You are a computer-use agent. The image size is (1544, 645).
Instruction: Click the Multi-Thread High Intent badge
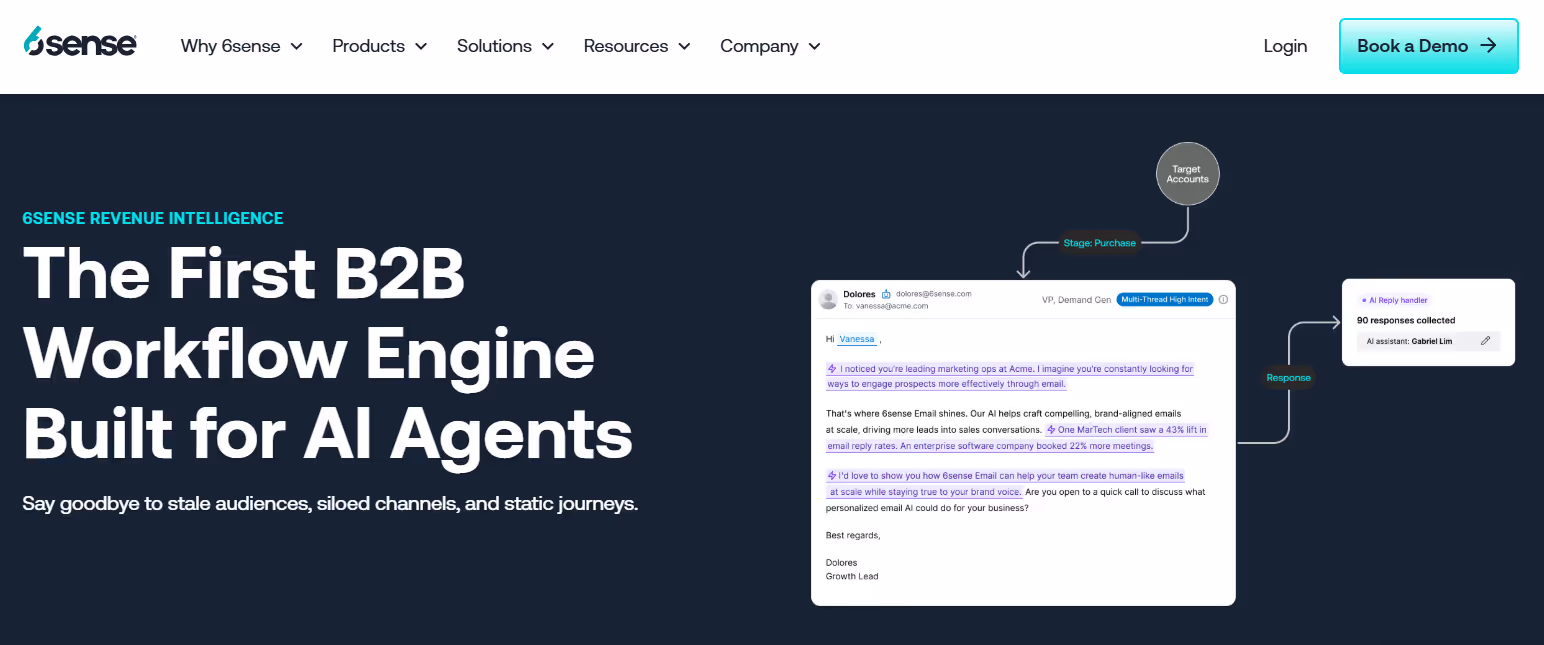pos(1165,299)
